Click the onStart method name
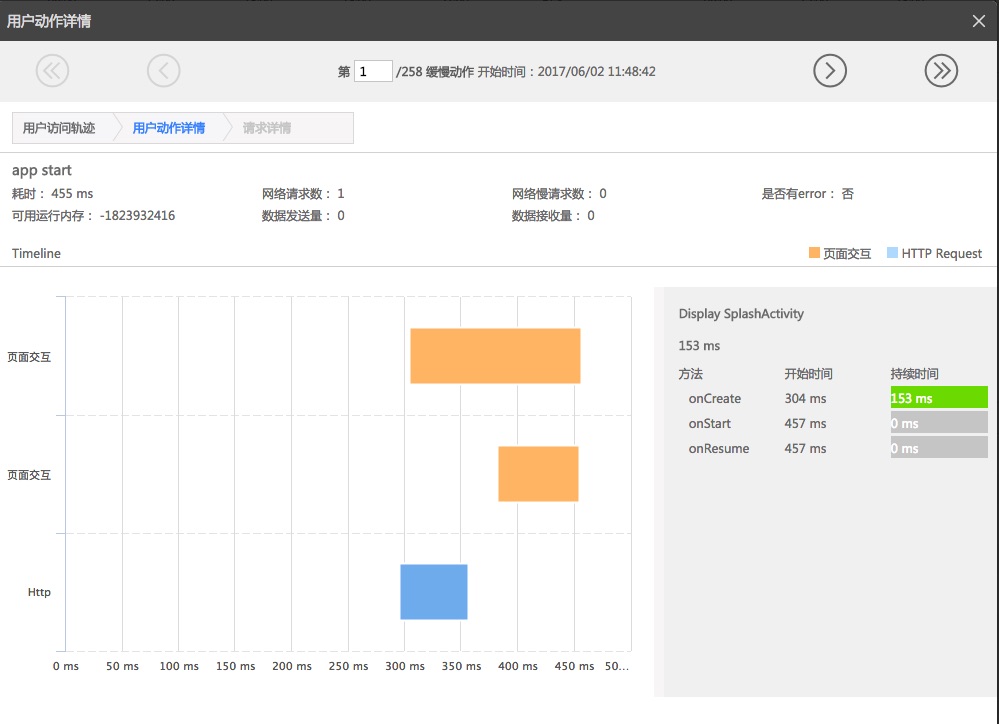 [x=709, y=423]
